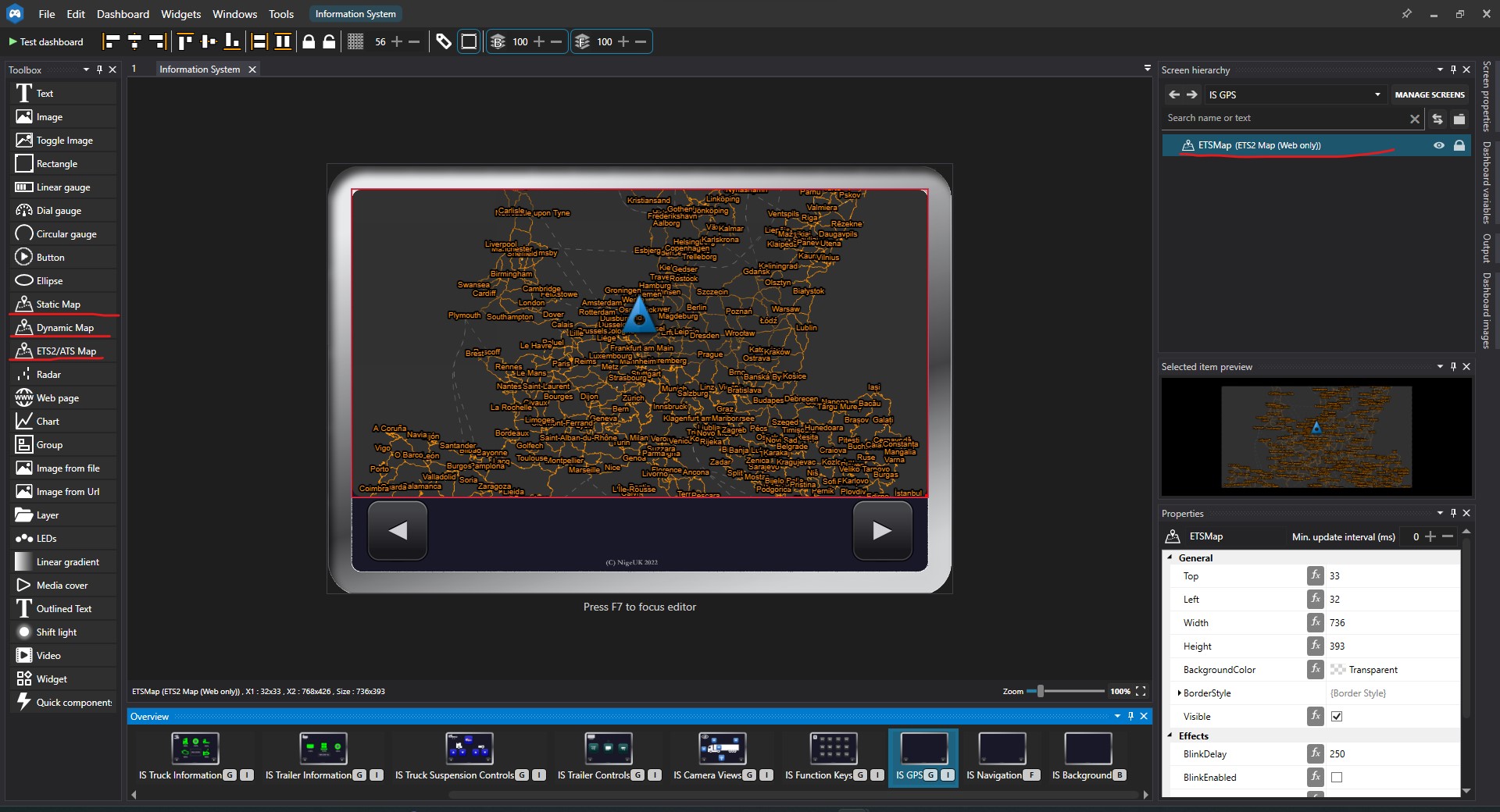Select the ETS2/ATS Map tool
1500x812 pixels.
coord(64,351)
